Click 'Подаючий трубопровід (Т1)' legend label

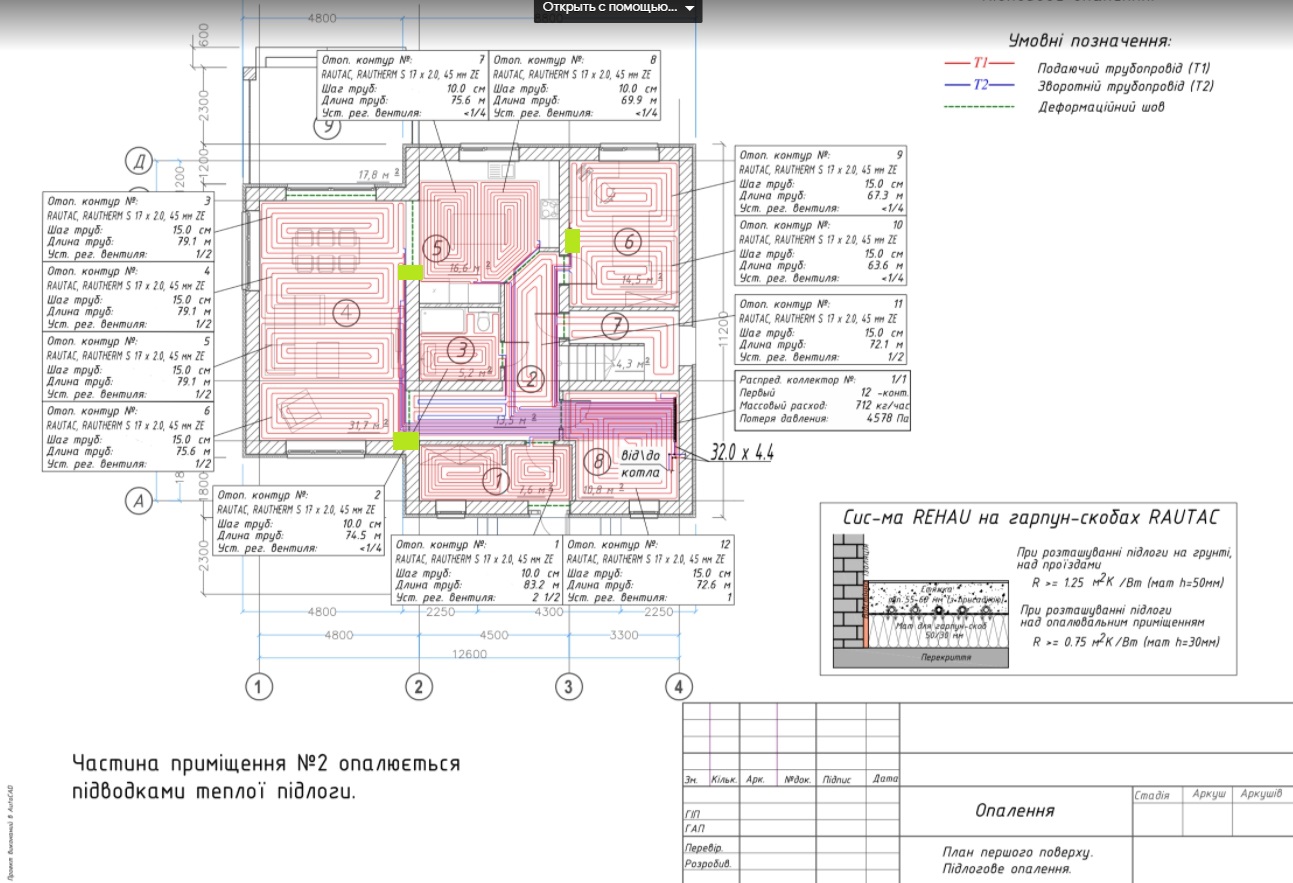click(1125, 68)
